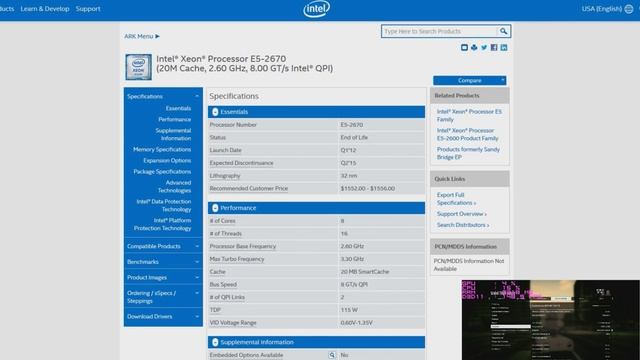Open the Compare dropdown arrow
640x360 pixels.
(x=503, y=80)
